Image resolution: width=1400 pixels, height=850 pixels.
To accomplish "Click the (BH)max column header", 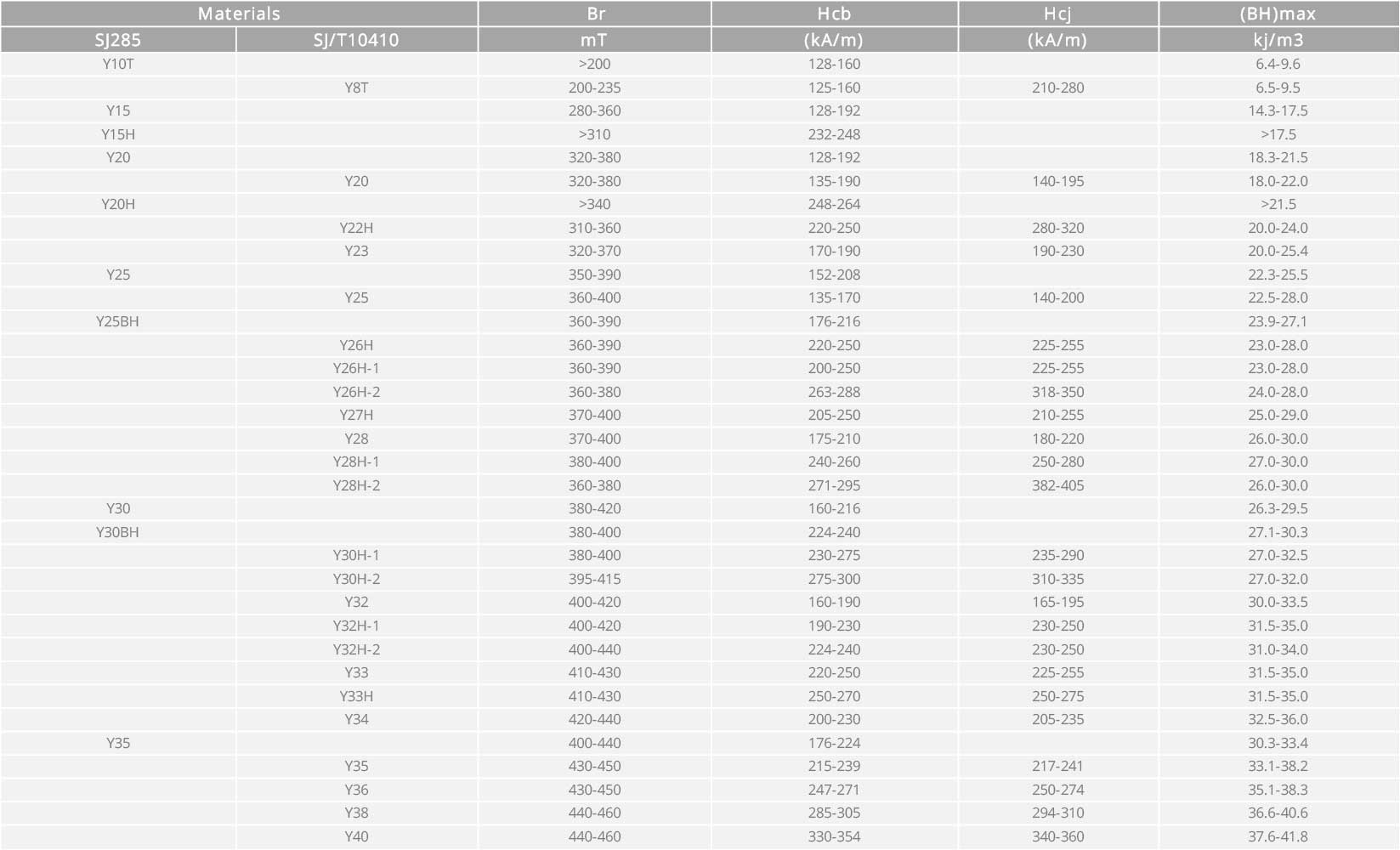I will 1278,14.
